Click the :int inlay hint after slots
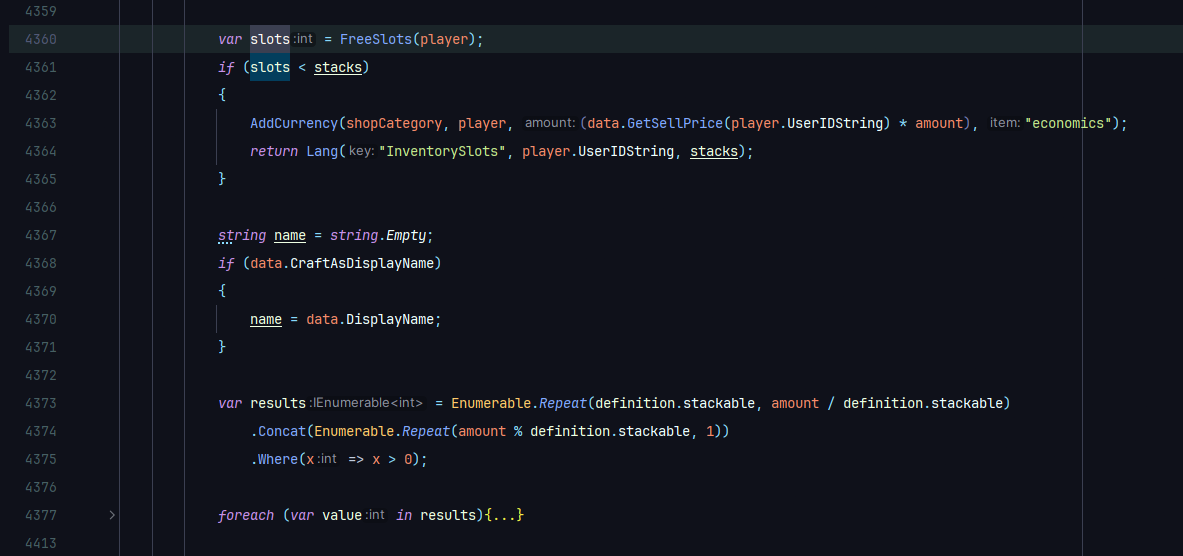The height and width of the screenshot is (556, 1183). [303, 39]
